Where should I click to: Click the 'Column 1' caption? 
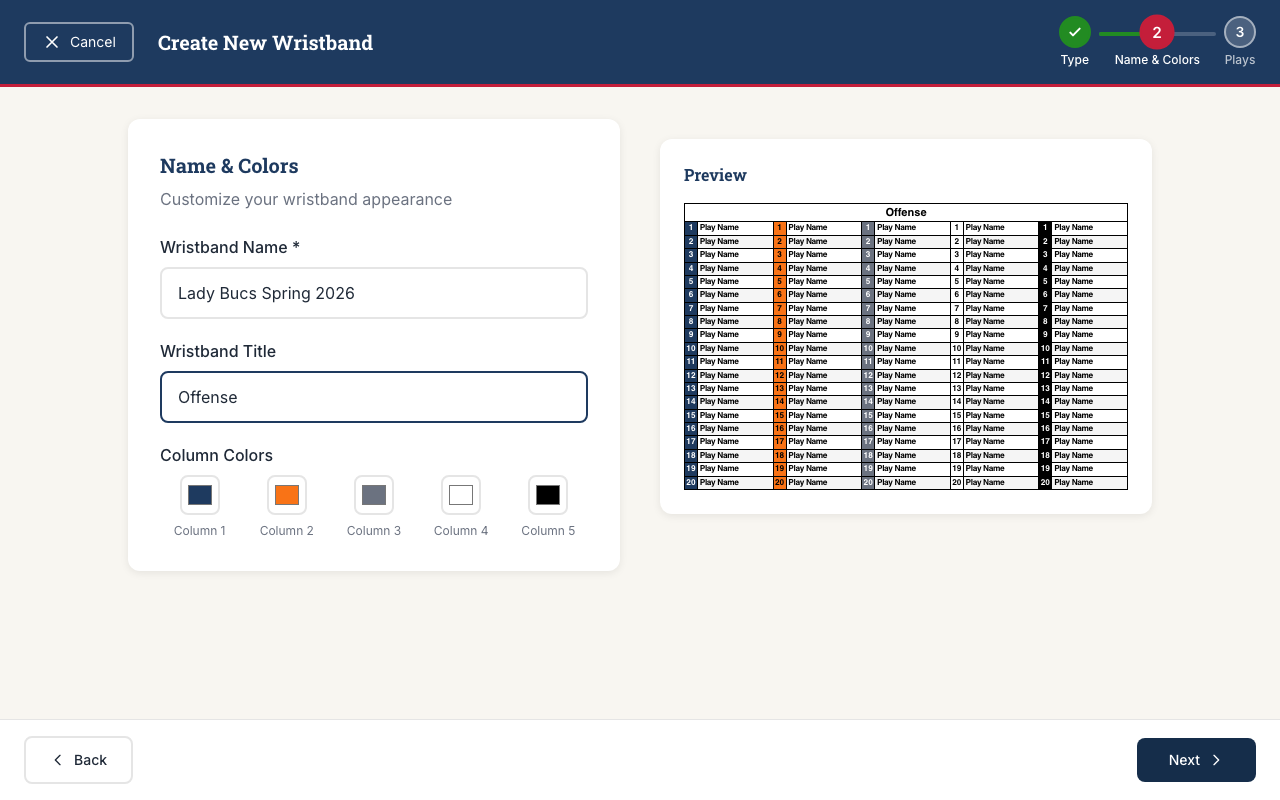200,531
